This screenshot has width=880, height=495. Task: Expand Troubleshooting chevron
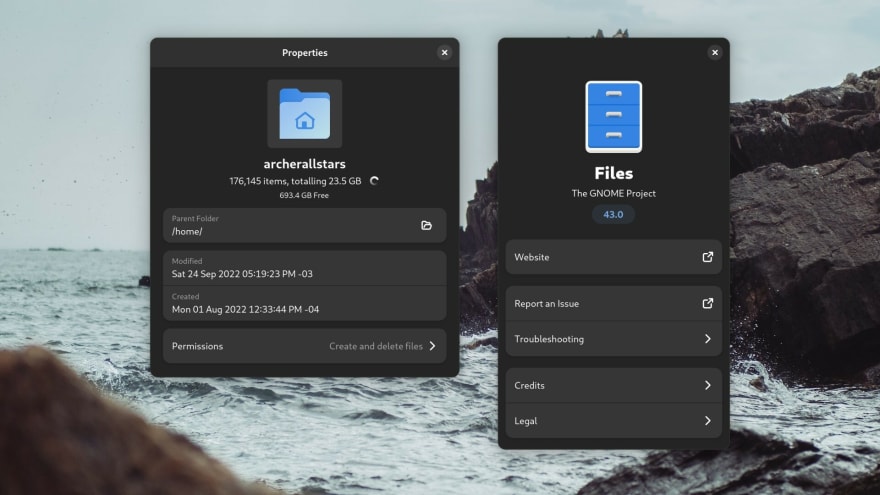tap(708, 339)
